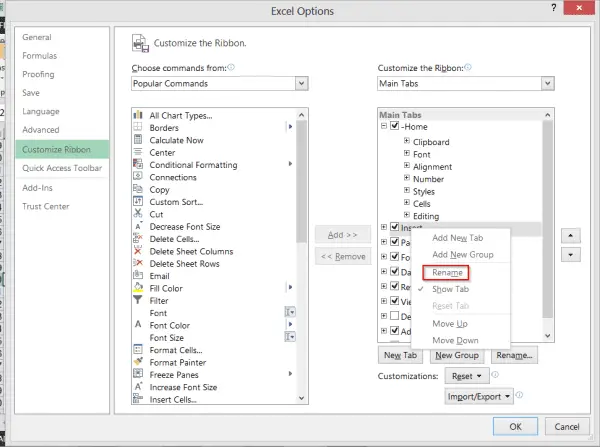Click the Cancel button

coord(567,426)
